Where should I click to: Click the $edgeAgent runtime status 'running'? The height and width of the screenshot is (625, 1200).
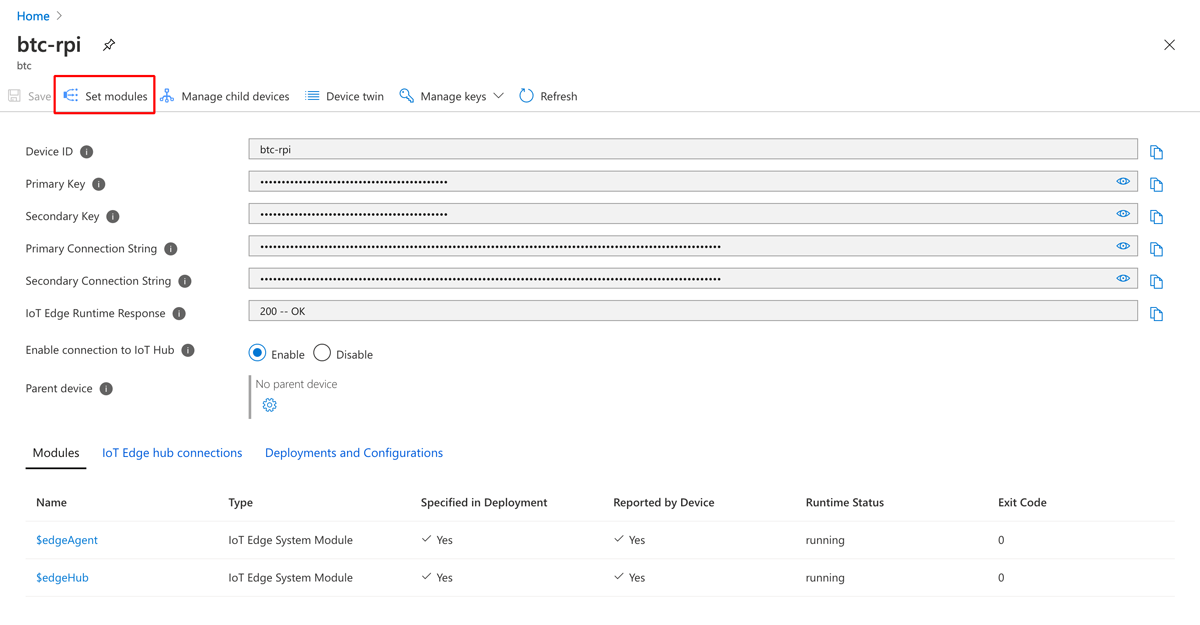pos(825,540)
